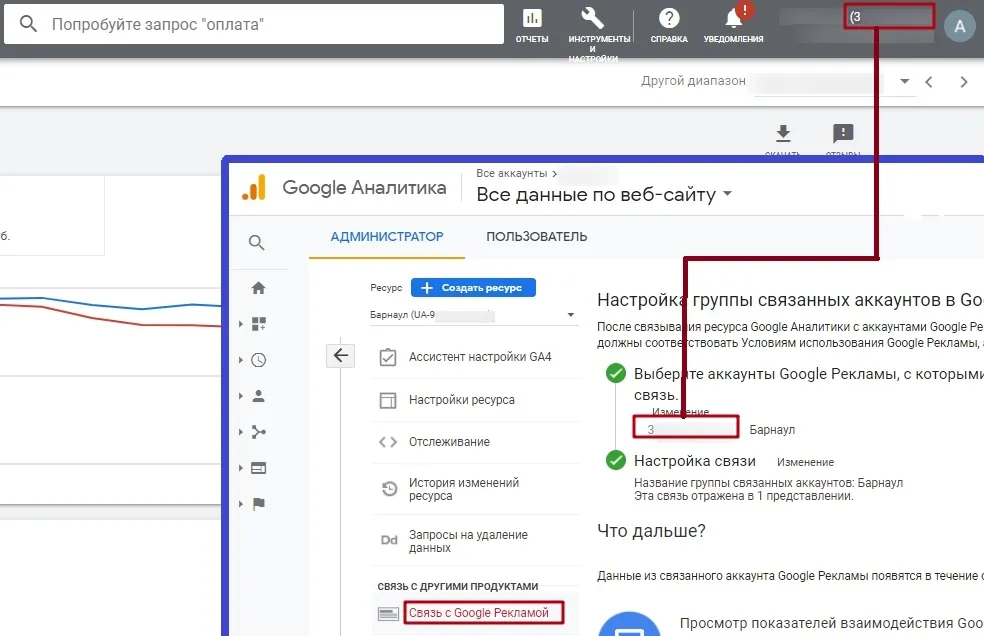Click the search magnifier in Google Ads bar

coord(28,24)
